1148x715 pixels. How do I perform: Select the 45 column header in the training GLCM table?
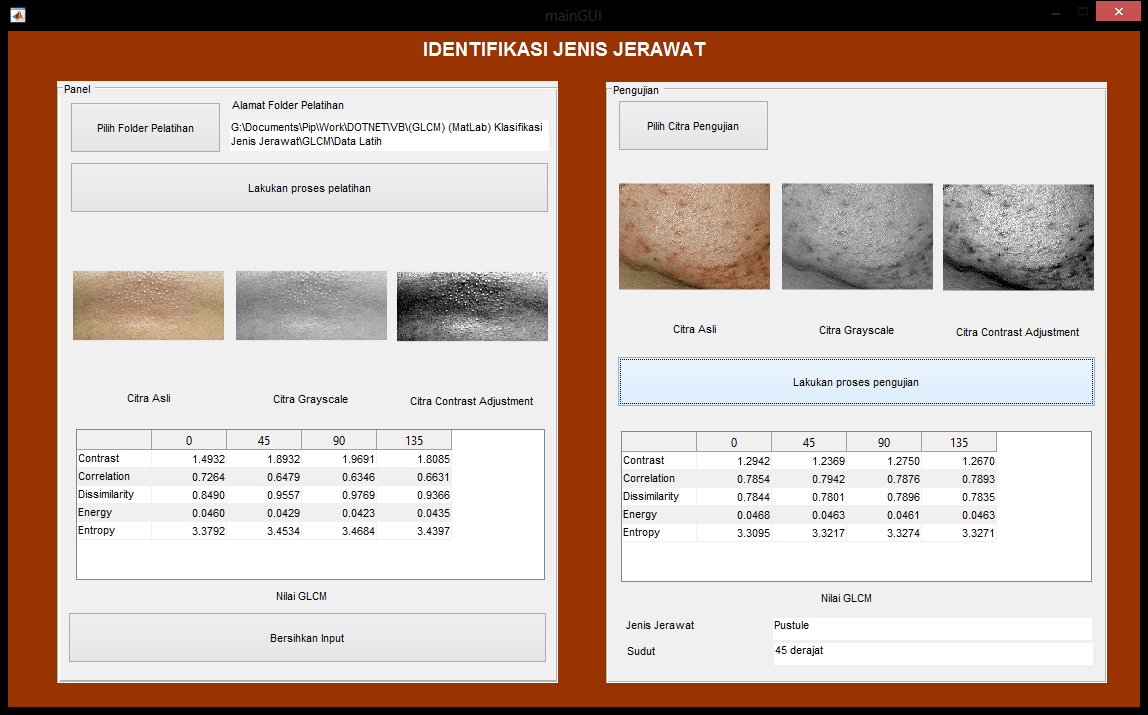[x=264, y=440]
